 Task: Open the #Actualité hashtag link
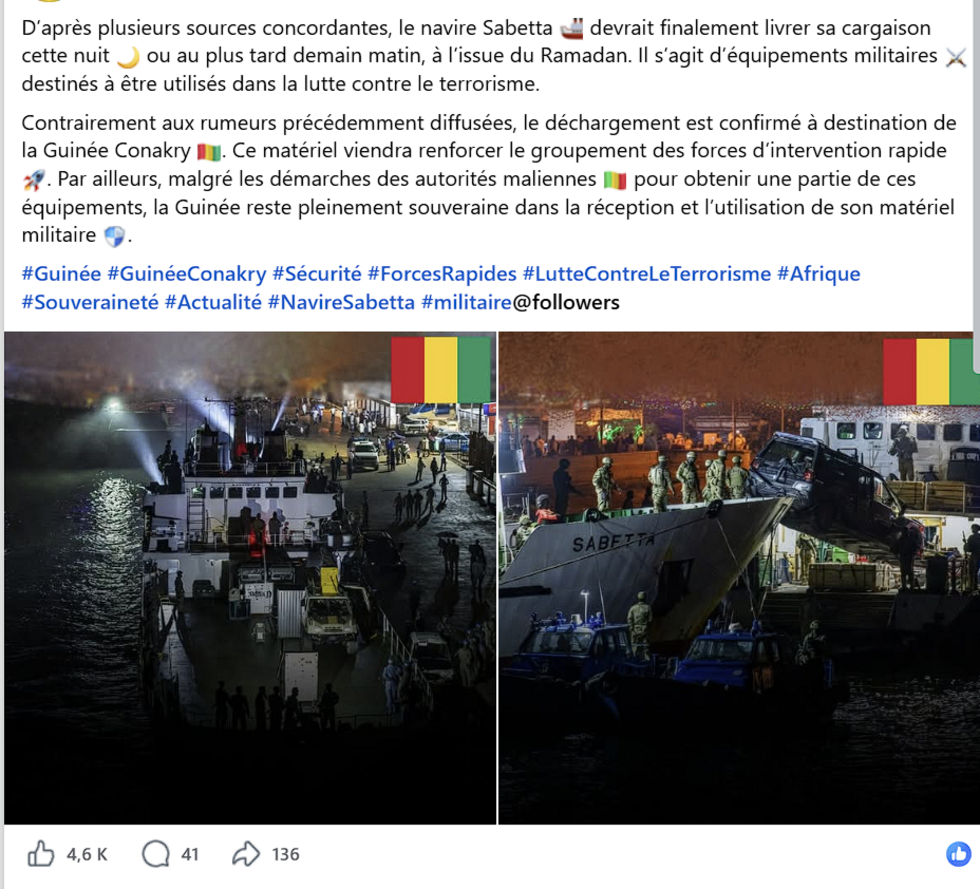tap(213, 303)
